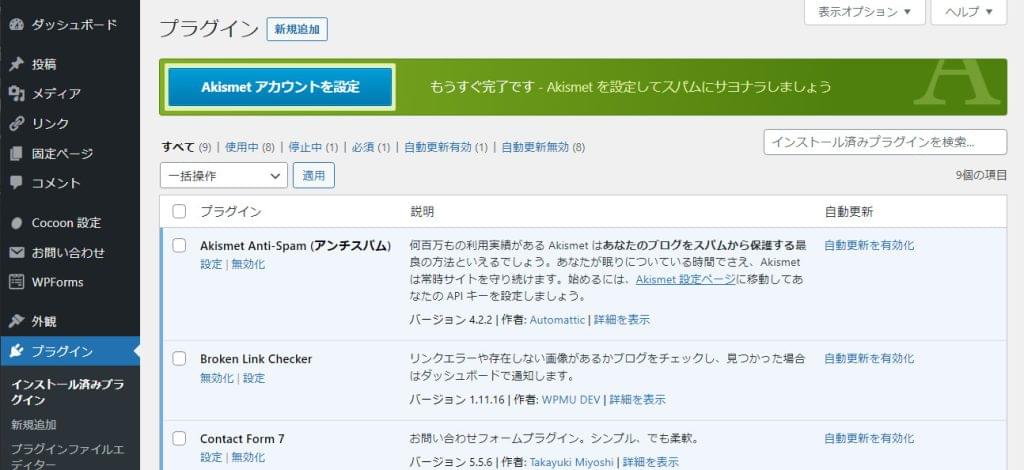Click the envelope icon beside お問い合わせ
Viewport: 1024px width, 470px height.
tap(16, 253)
